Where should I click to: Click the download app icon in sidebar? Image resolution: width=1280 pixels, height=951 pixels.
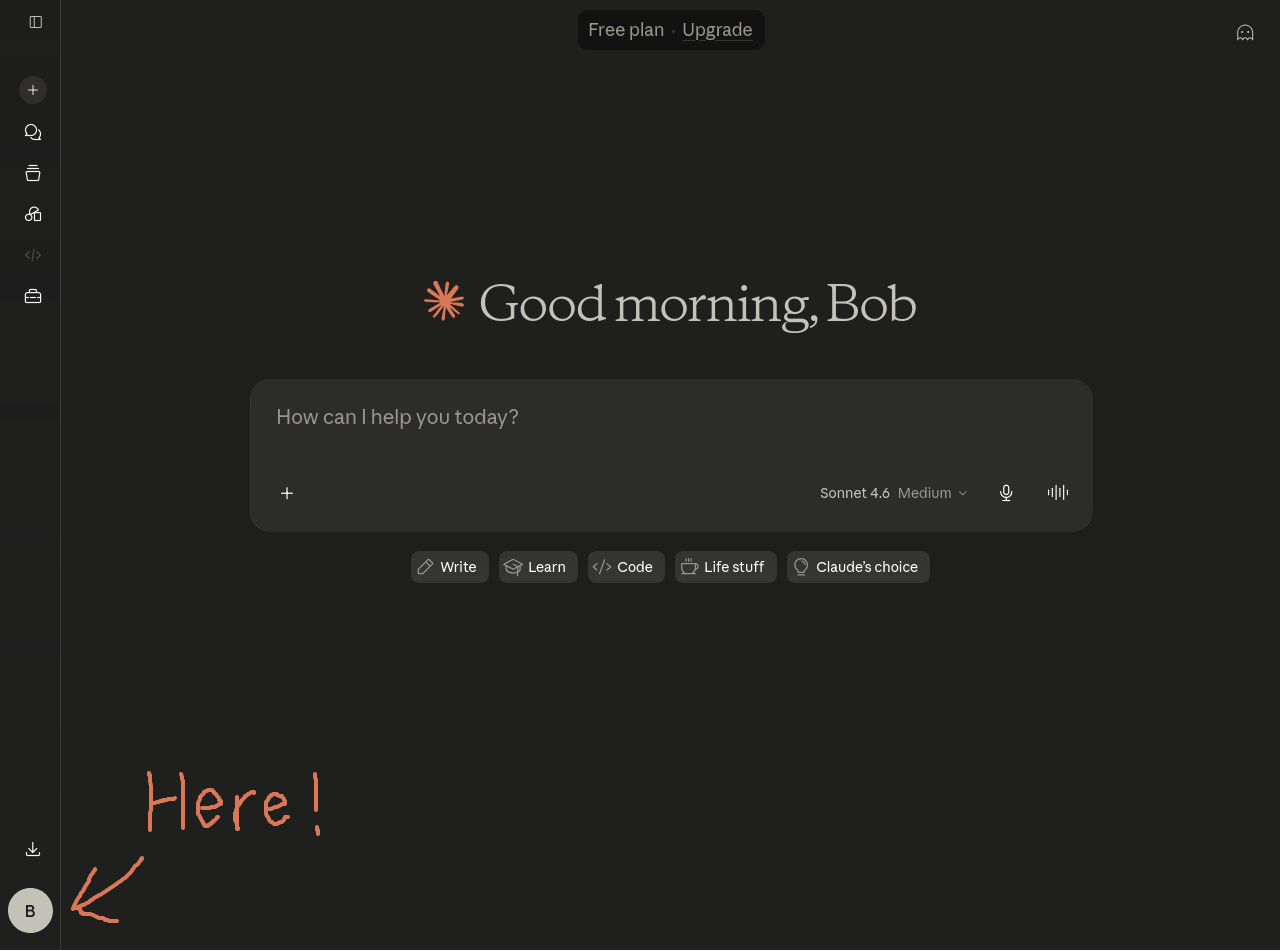[33, 849]
